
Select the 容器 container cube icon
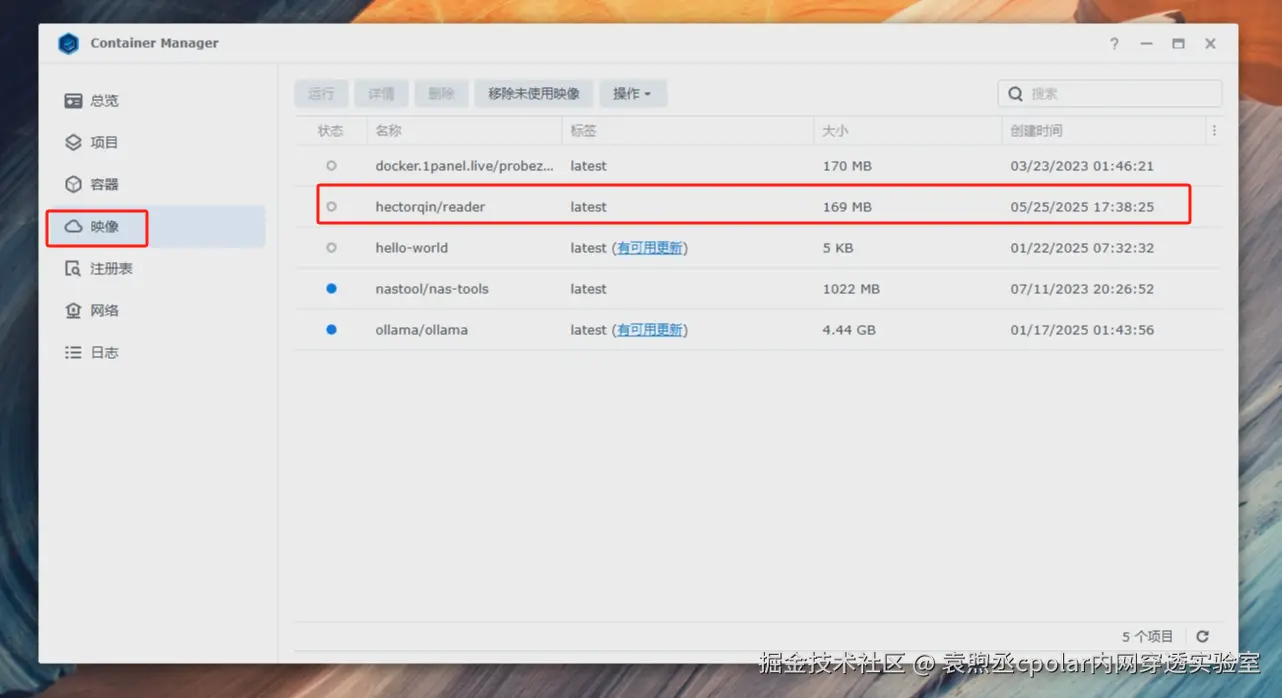click(x=73, y=185)
